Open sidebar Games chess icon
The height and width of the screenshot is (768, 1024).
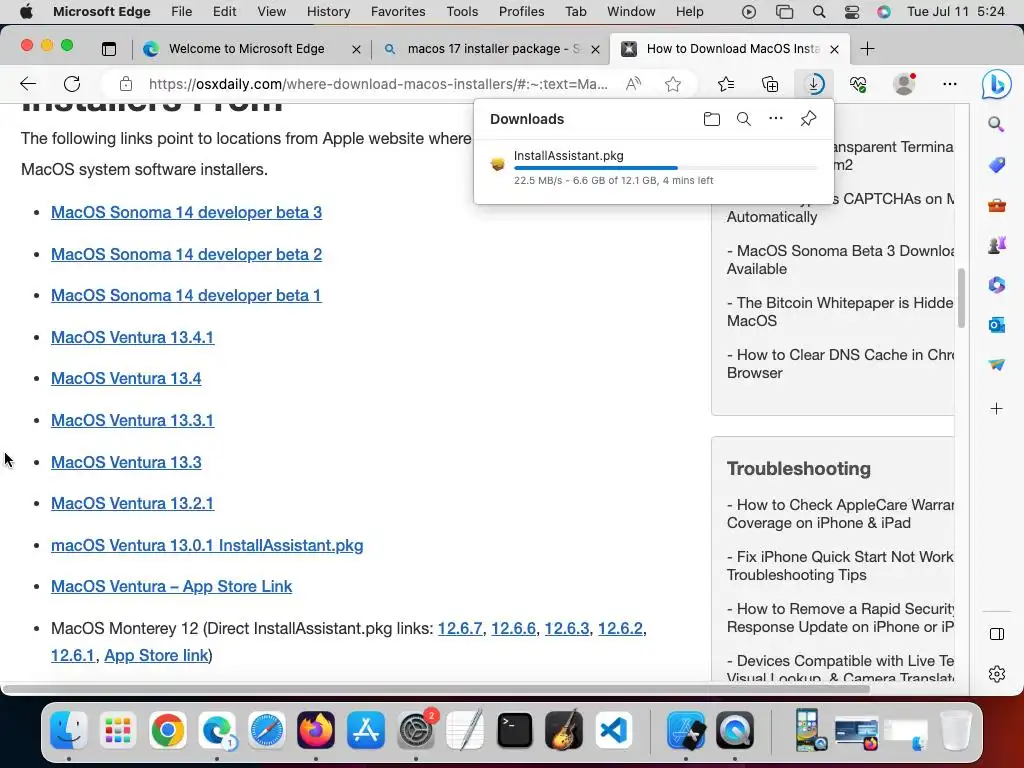(x=997, y=245)
